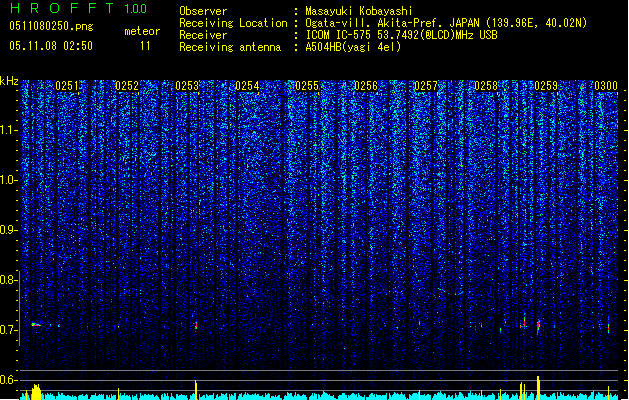629x400 pixels.
Task: Click the 0253 time marker
Action: coord(187,86)
